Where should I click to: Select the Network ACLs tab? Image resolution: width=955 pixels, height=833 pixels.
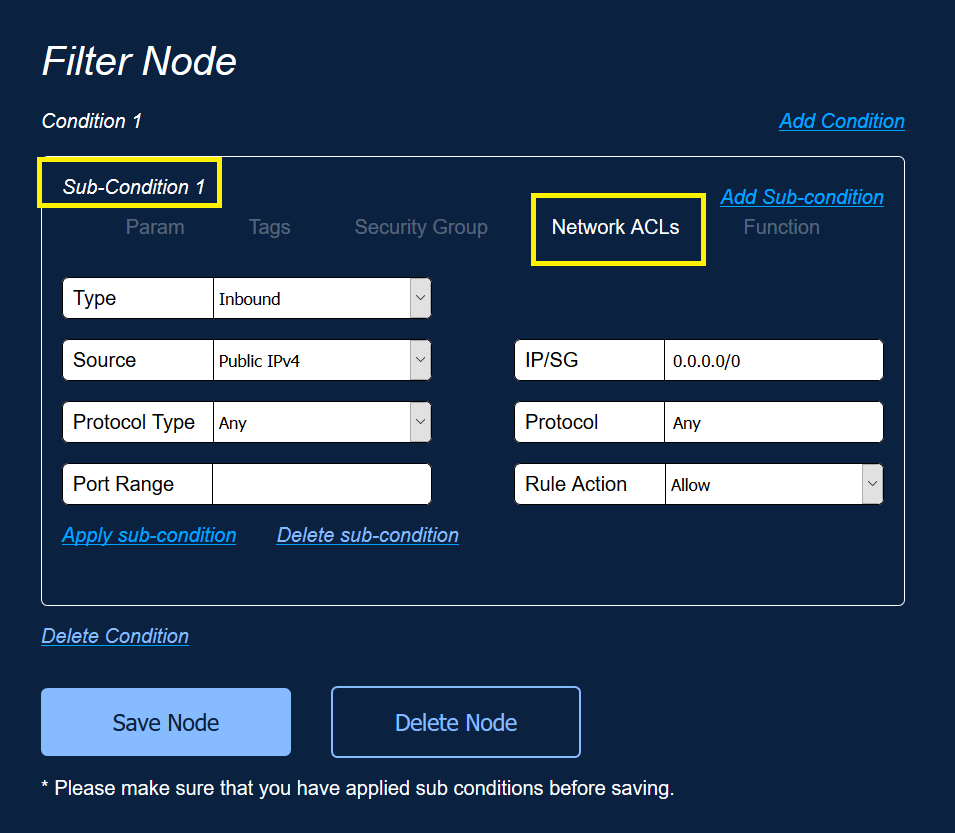point(615,227)
